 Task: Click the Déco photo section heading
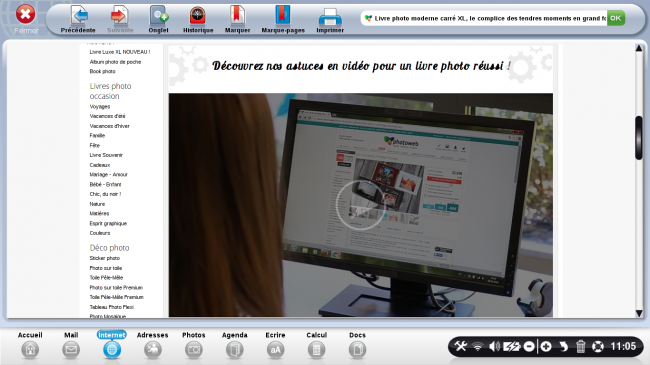[109, 248]
